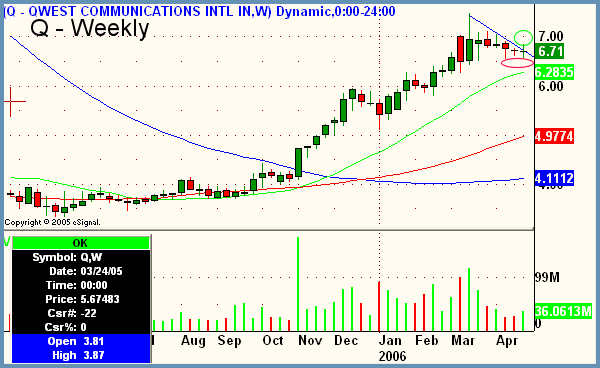Select the High 3.87 row
The image size is (600, 368).
point(80,355)
